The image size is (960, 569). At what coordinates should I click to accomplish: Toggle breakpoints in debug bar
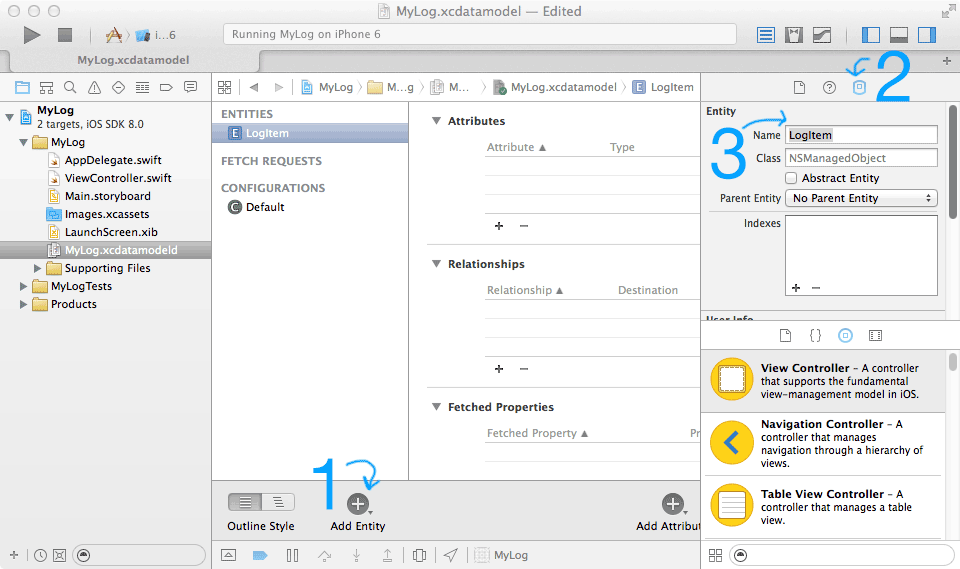pyautogui.click(x=260, y=556)
